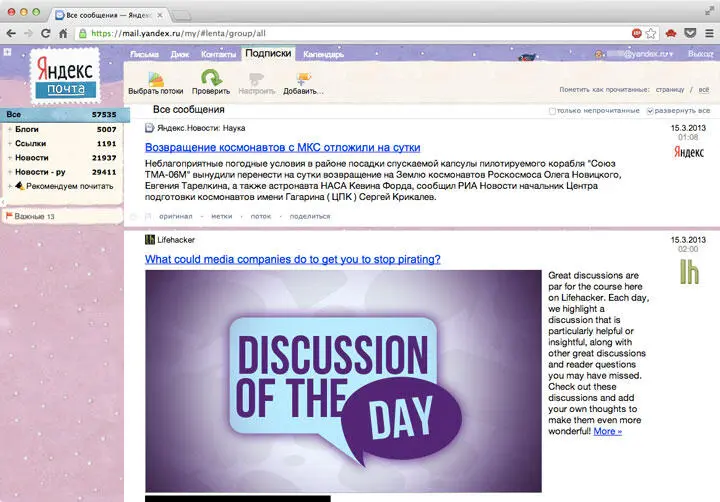720x502 pixels.
Task: Enter fullscreen with window expand arrows
Action: click(x=710, y=11)
